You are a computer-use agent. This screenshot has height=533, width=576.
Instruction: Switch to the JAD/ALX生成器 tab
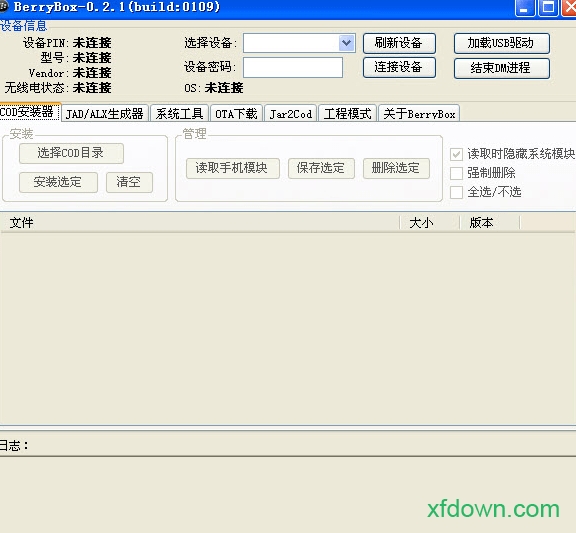pos(105,114)
